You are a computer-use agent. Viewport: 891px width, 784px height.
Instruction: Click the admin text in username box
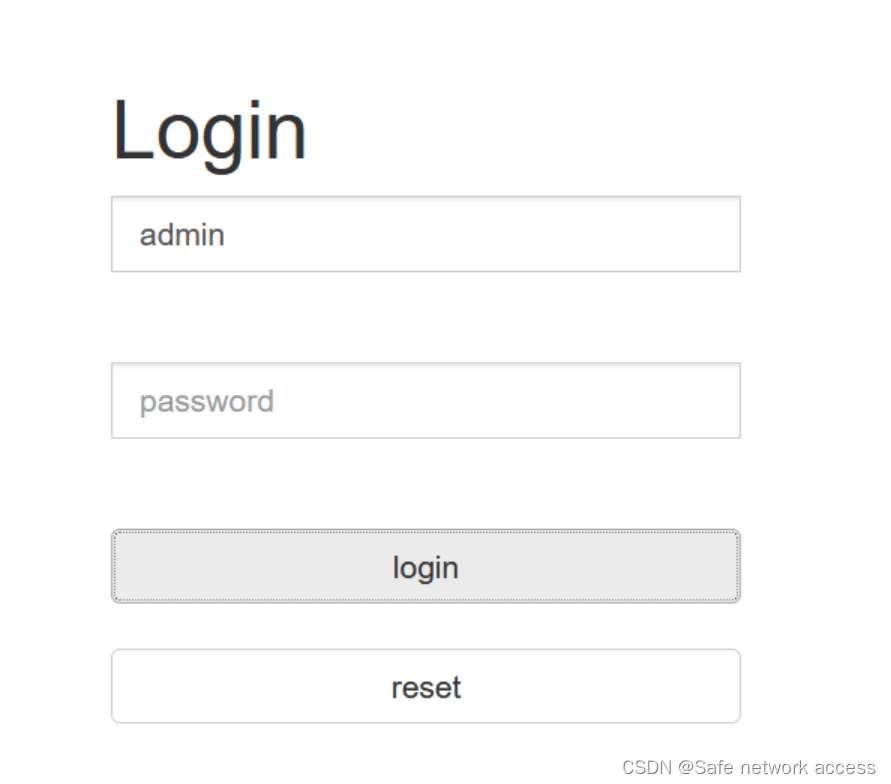[181, 234]
